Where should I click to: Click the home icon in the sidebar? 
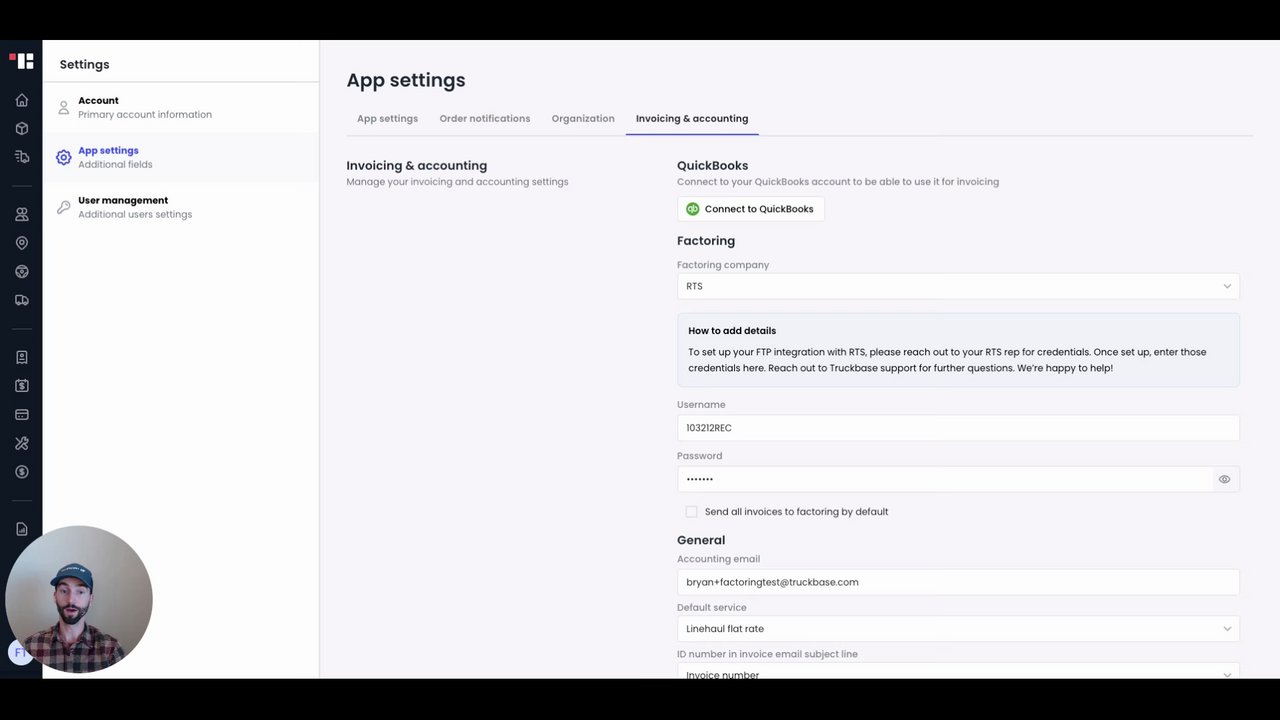click(21, 100)
